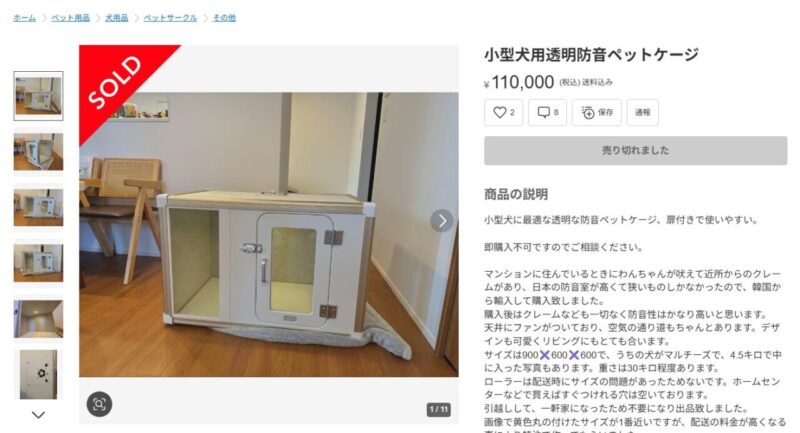800x433 pixels.
Task: View the third cage thumbnail
Action: tap(38, 208)
